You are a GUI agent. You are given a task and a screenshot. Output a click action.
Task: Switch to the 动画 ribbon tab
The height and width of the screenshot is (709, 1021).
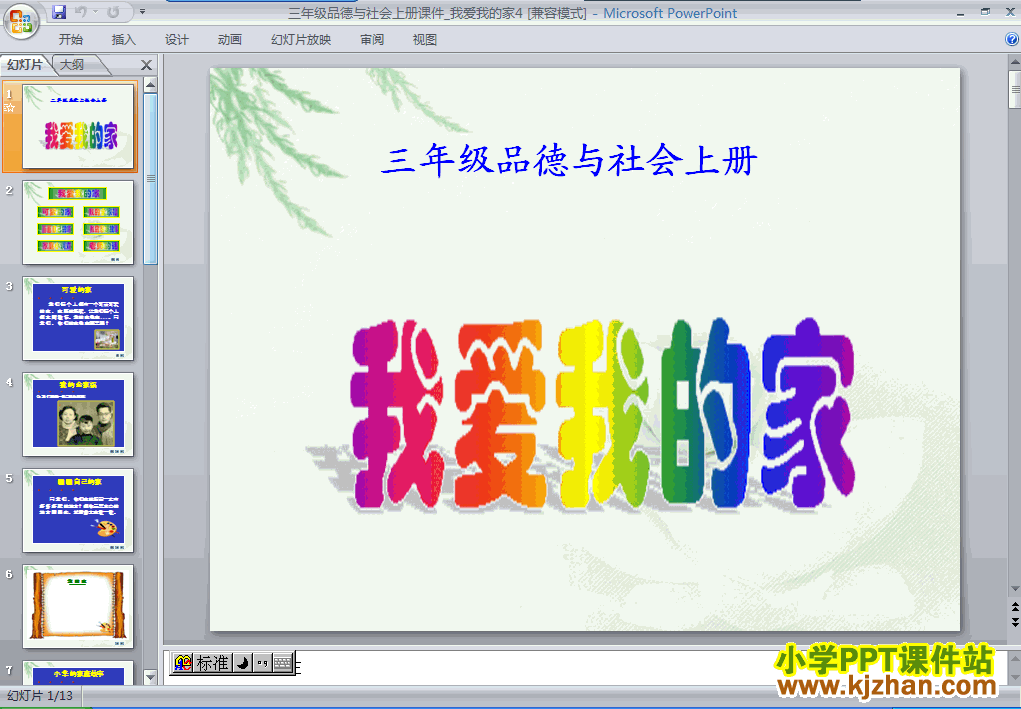[230, 40]
